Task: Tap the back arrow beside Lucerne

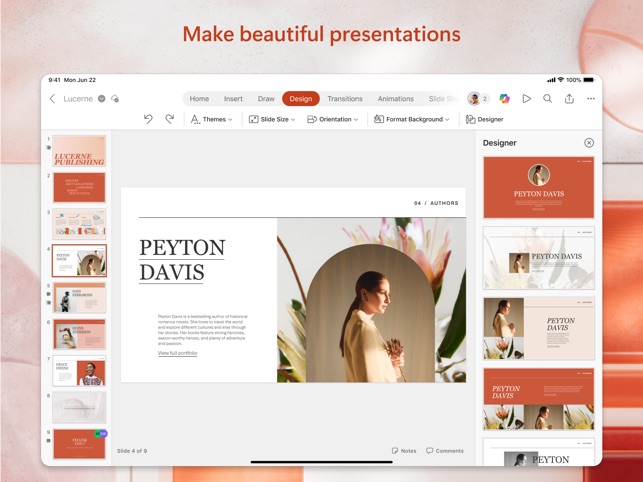Action: point(52,98)
